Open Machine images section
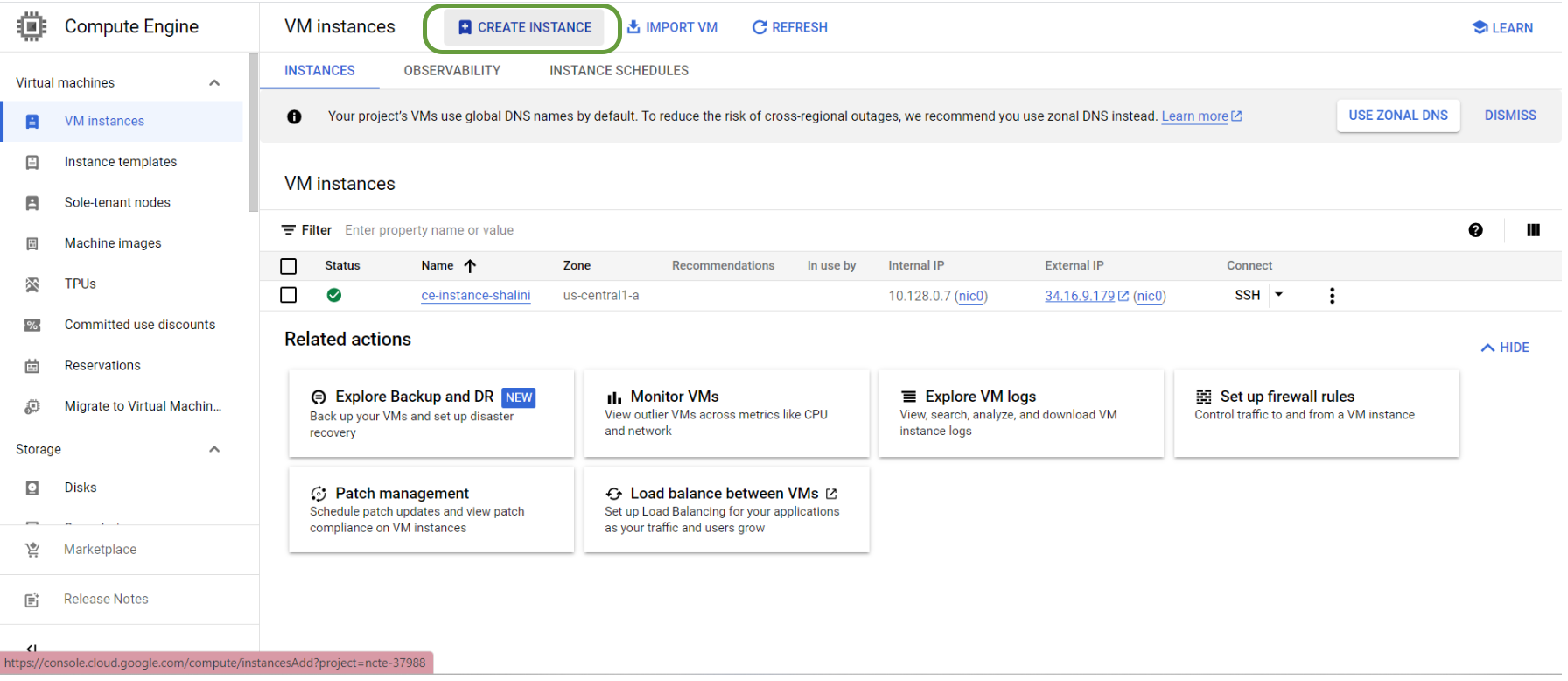 click(113, 243)
